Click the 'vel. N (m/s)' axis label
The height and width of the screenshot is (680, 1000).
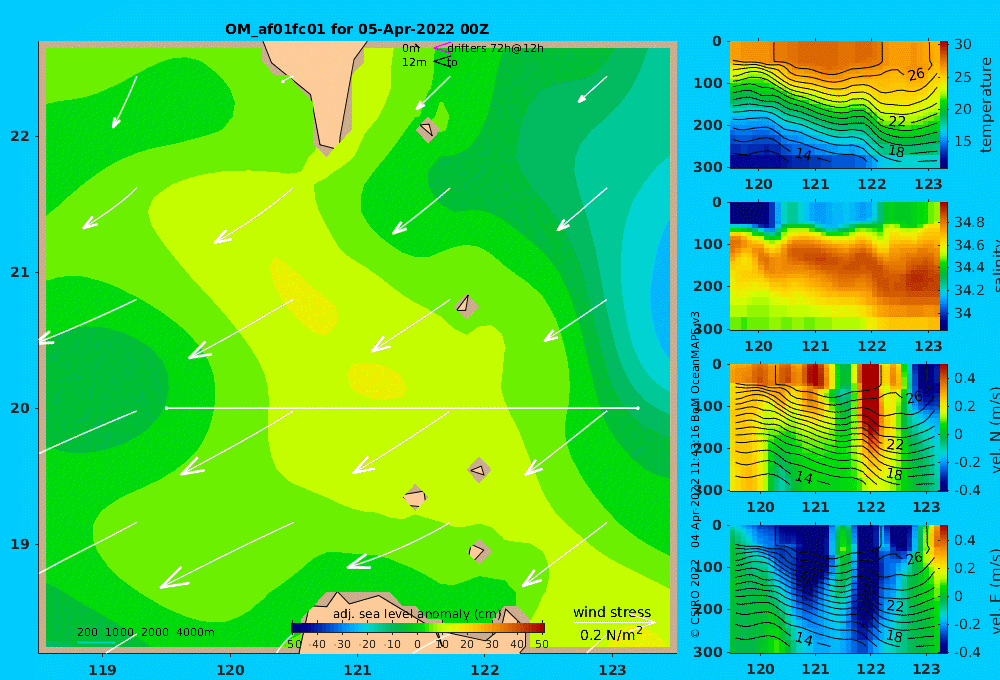click(994, 429)
